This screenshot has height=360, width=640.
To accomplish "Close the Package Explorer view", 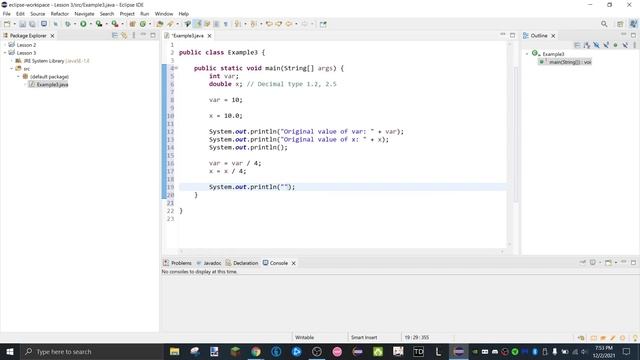I will [x=52, y=36].
